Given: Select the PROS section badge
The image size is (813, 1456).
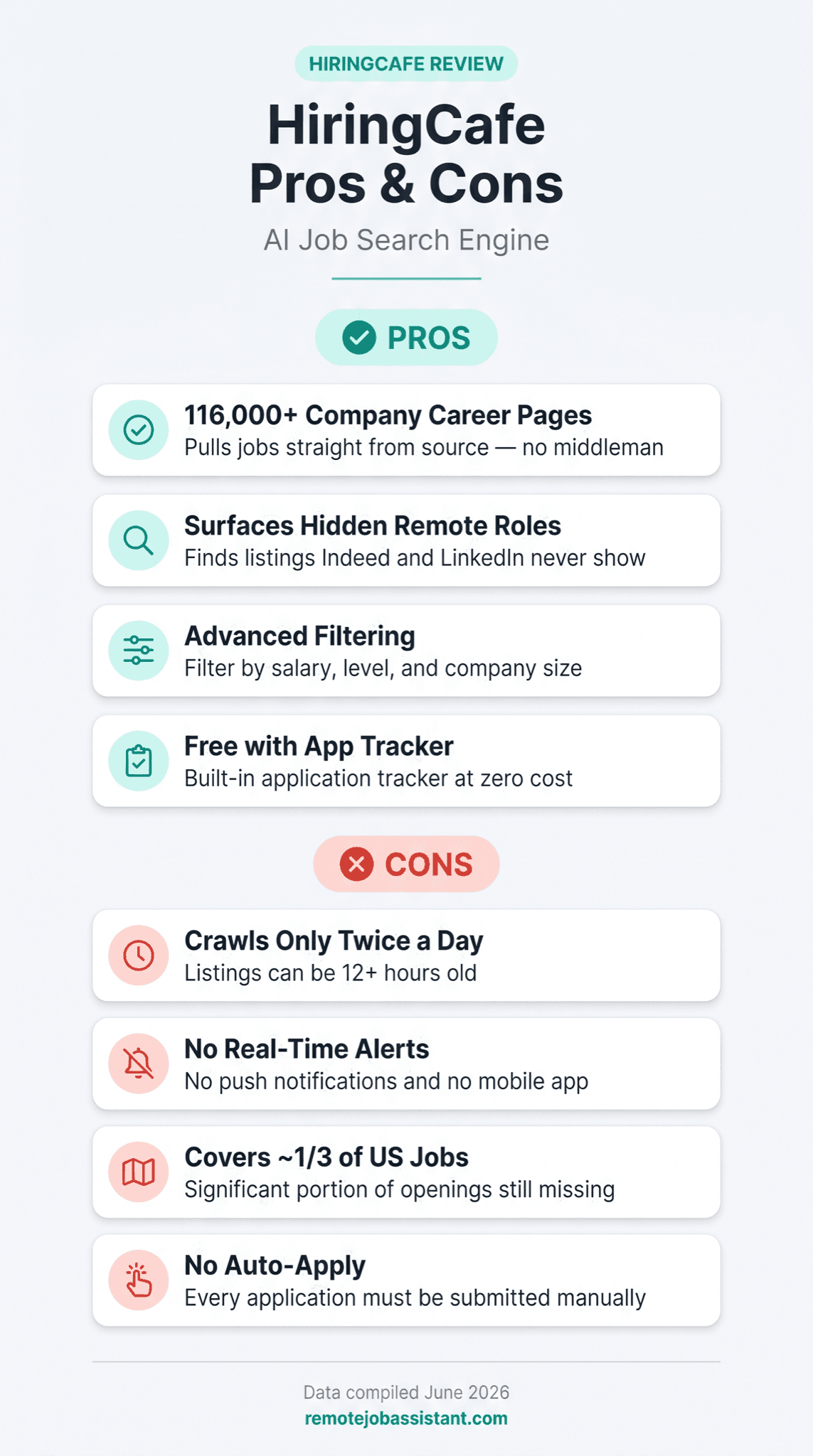Looking at the screenshot, I should coord(406,338).
